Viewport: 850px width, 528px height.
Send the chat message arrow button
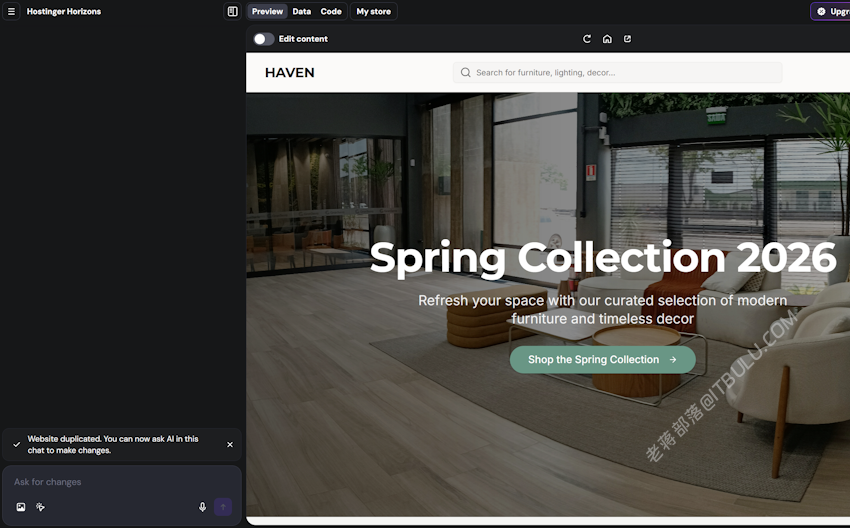[x=223, y=507]
